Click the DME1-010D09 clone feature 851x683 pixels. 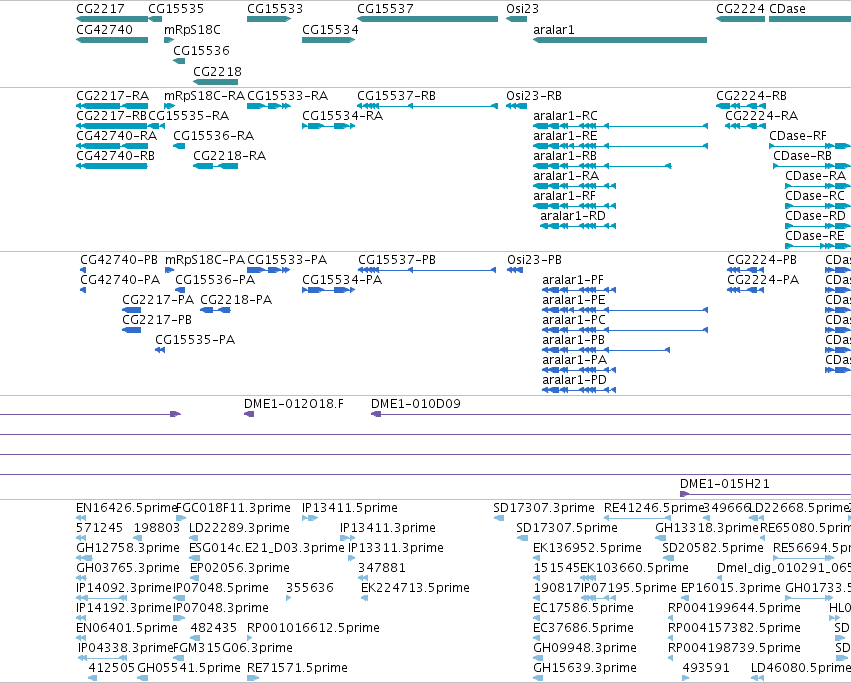click(x=611, y=414)
